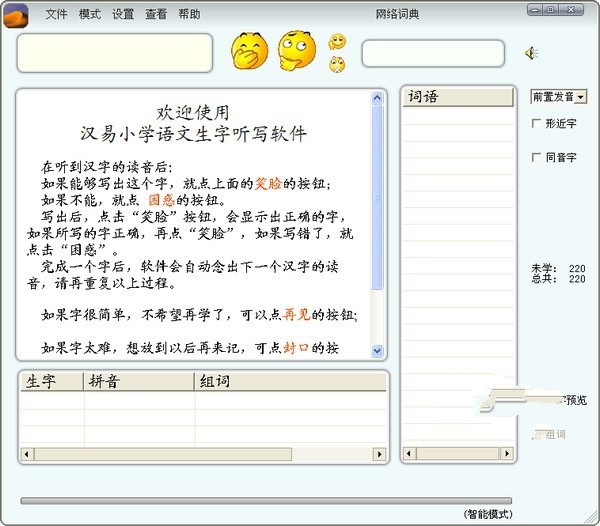Click the 预览 button
This screenshot has height=526, width=600.
[x=576, y=400]
